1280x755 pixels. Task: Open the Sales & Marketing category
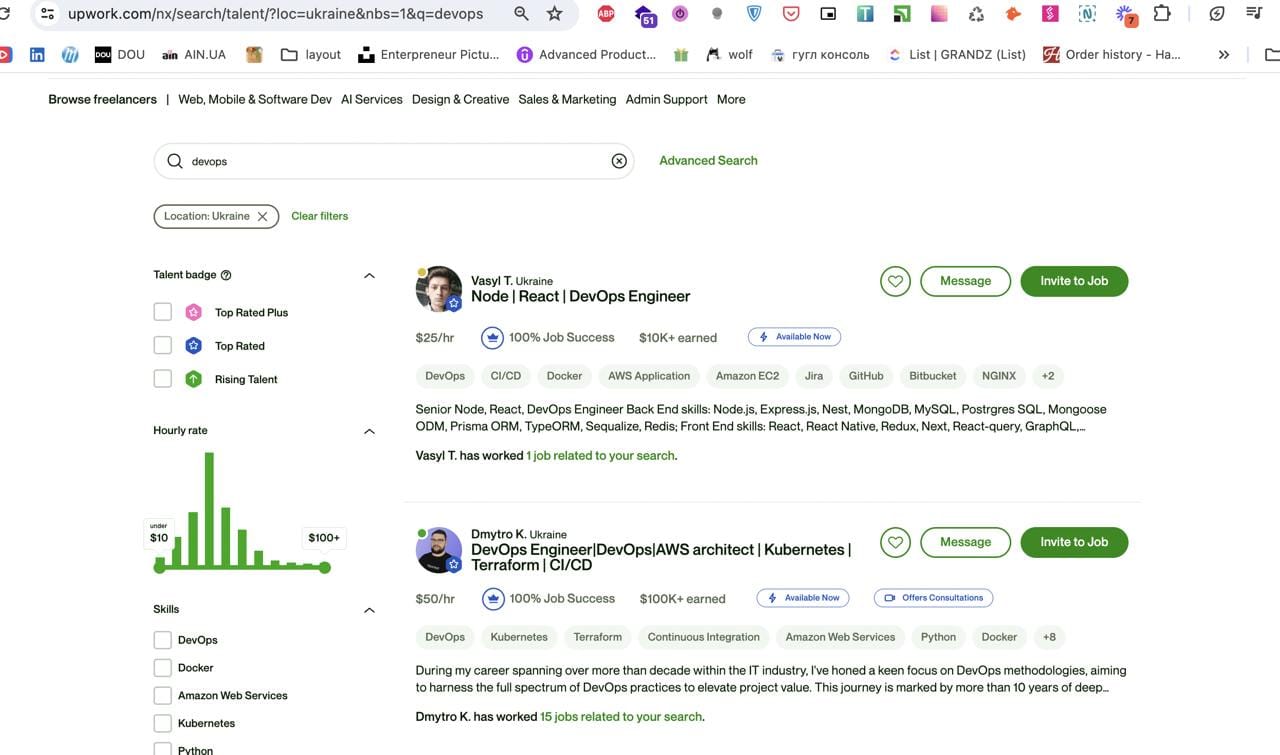click(x=567, y=99)
